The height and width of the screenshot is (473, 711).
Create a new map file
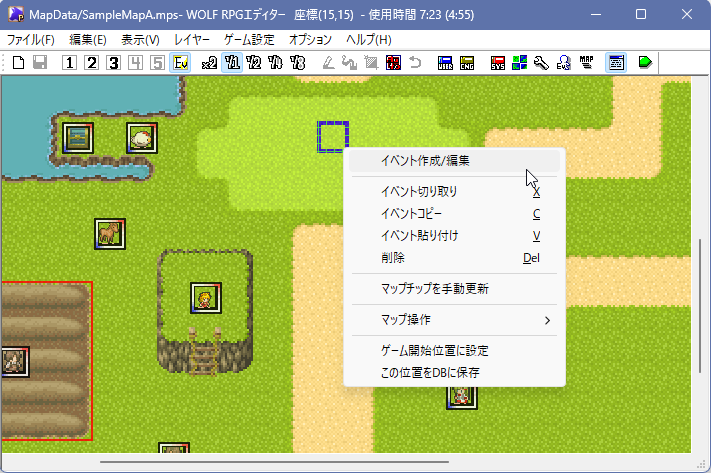[x=18, y=63]
